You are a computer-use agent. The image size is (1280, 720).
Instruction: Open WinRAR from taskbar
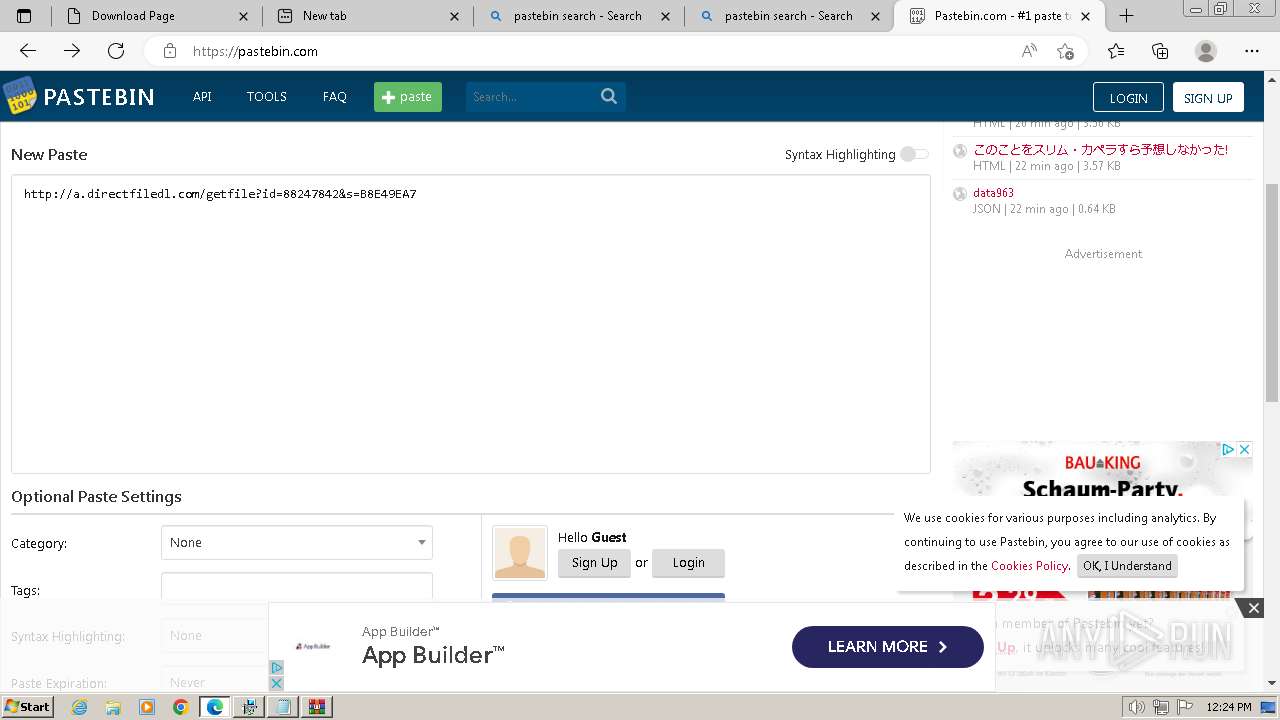pyautogui.click(x=317, y=707)
